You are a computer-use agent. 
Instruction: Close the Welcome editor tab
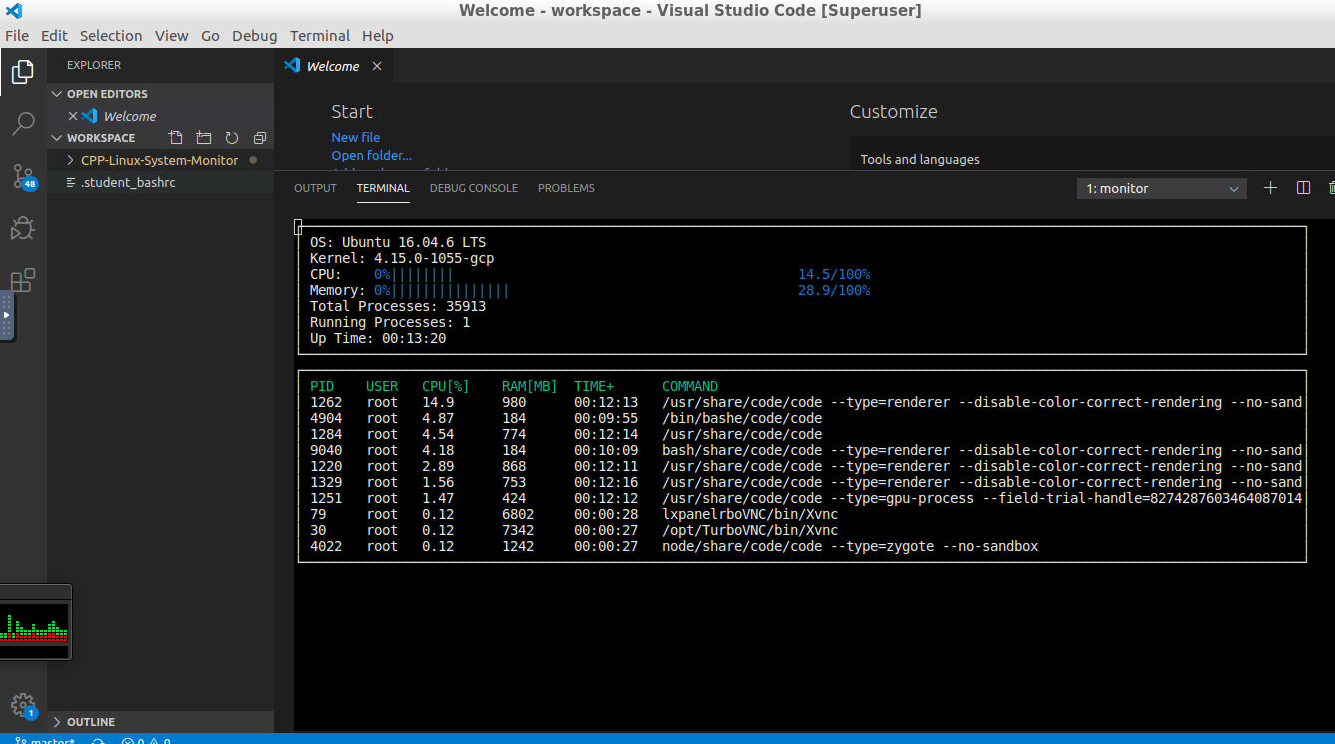pyautogui.click(x=377, y=66)
